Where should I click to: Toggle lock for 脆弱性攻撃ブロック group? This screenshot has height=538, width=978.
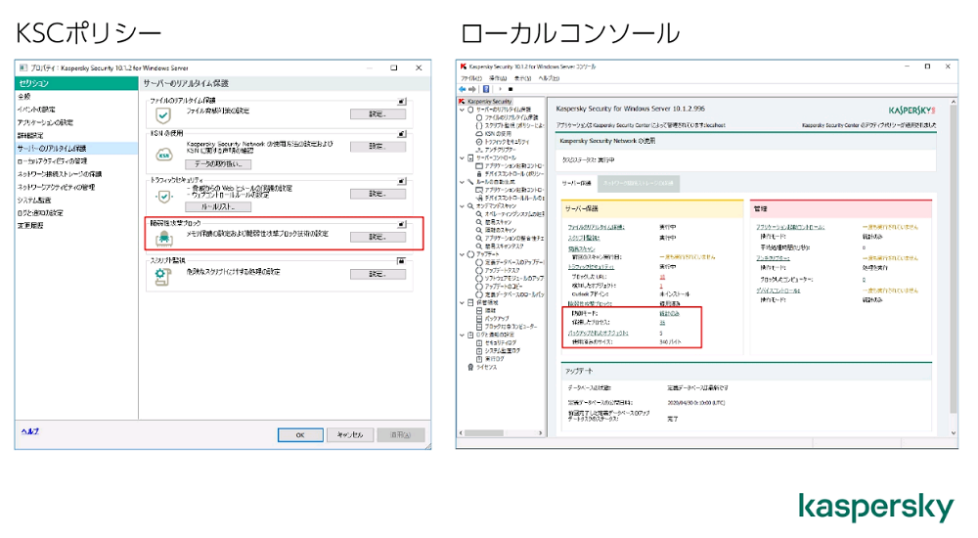pos(402,224)
